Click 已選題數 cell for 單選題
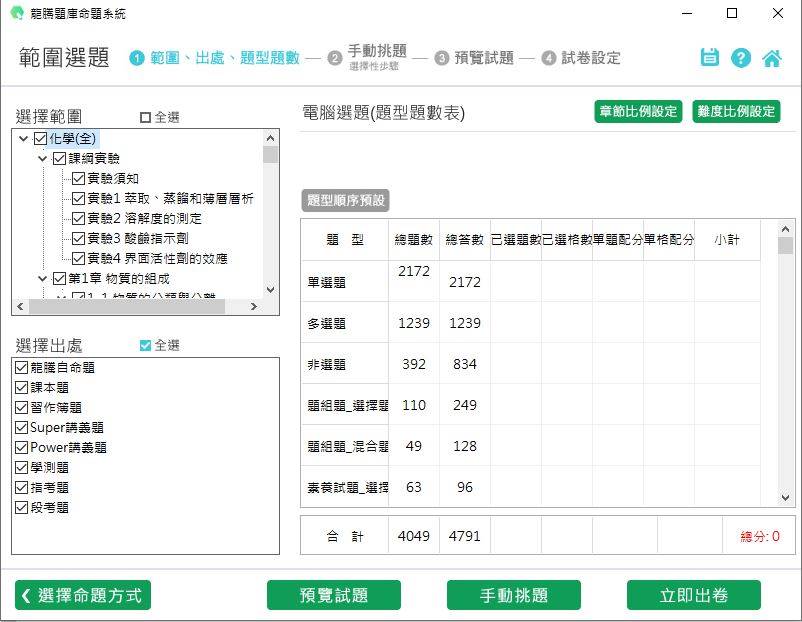Viewport: 802px width, 622px height. click(x=516, y=281)
